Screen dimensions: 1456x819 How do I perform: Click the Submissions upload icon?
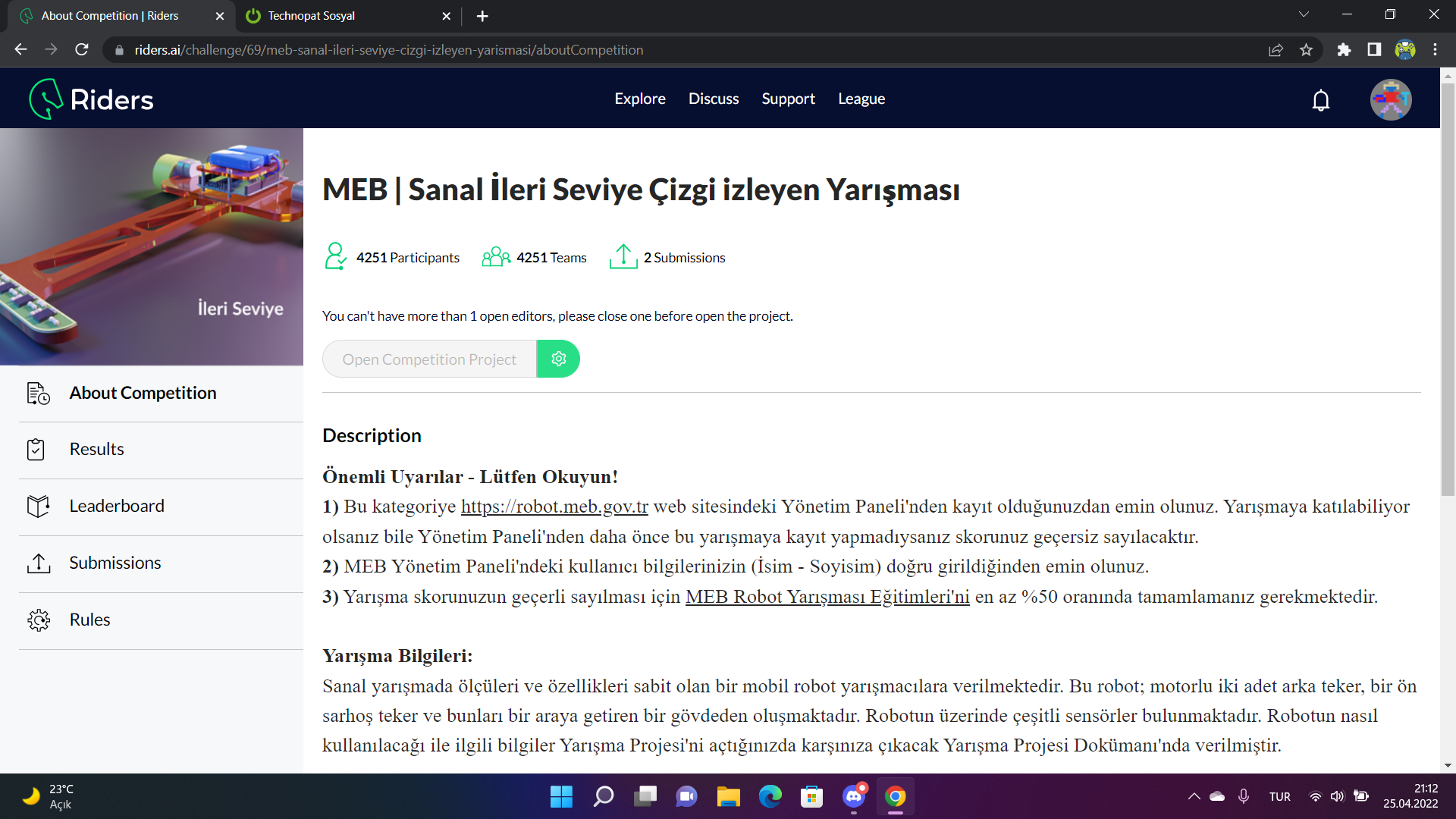click(x=37, y=562)
